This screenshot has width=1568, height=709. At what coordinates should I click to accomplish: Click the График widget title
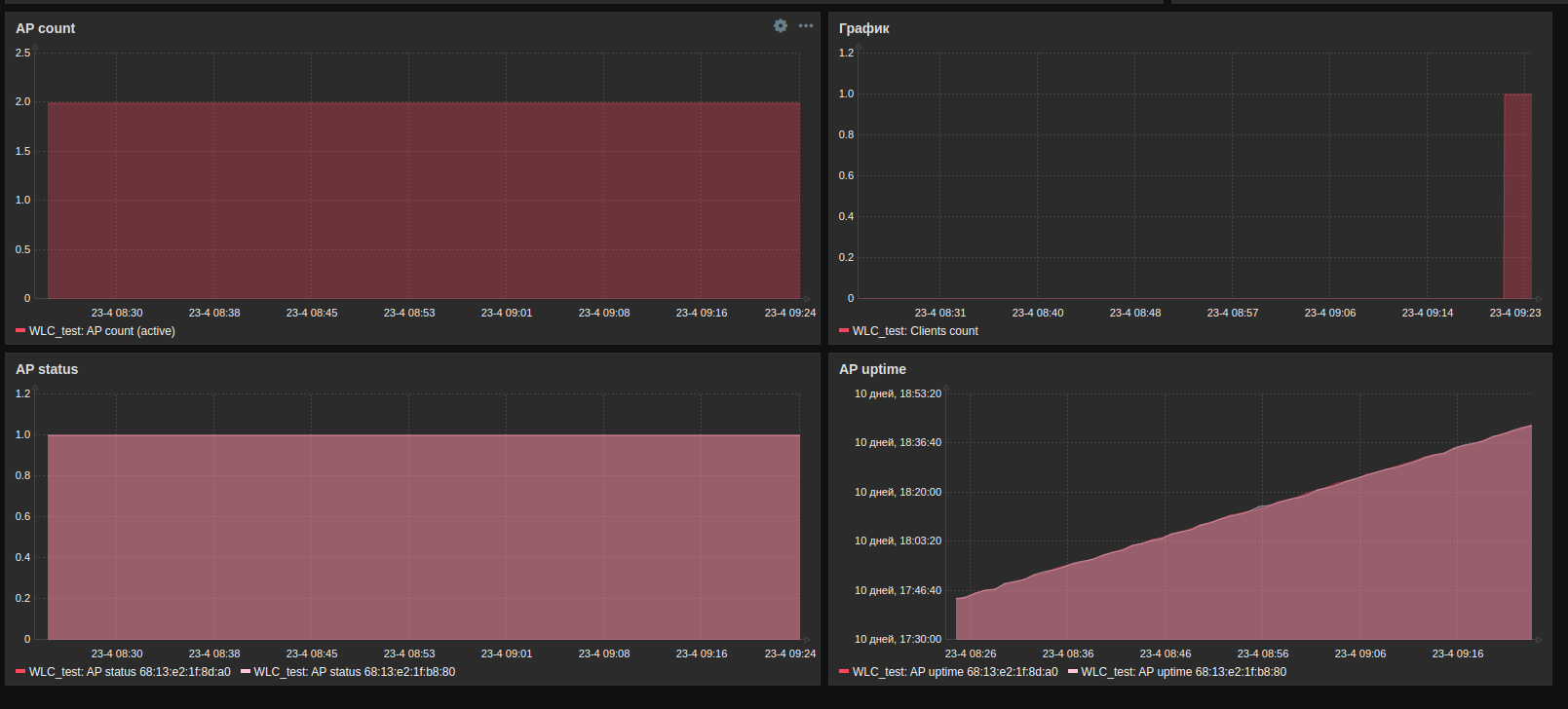(864, 28)
